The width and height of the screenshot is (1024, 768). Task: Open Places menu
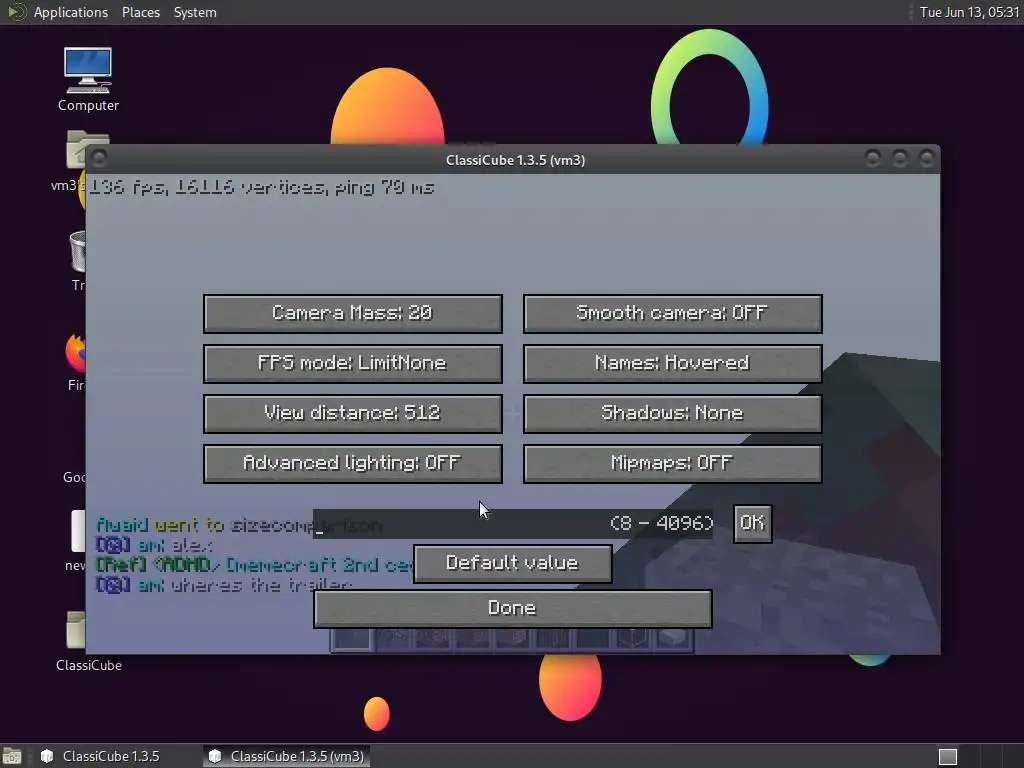(x=140, y=12)
